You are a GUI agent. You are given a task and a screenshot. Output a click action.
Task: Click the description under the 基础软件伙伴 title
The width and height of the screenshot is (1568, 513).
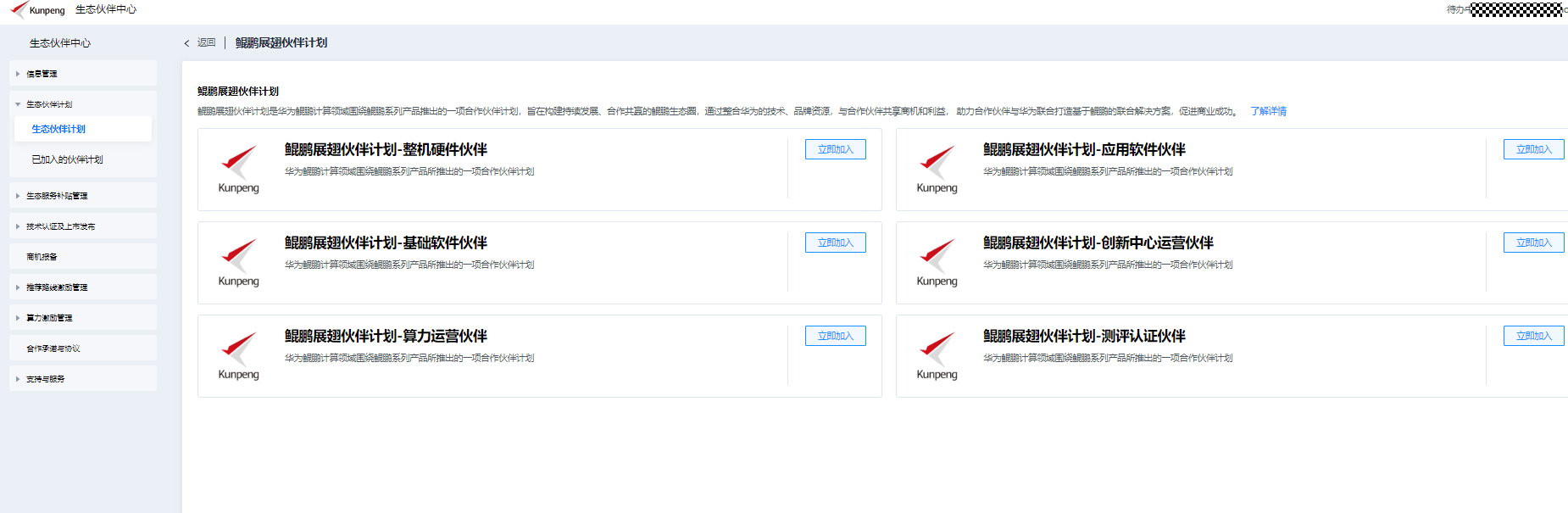409,265
